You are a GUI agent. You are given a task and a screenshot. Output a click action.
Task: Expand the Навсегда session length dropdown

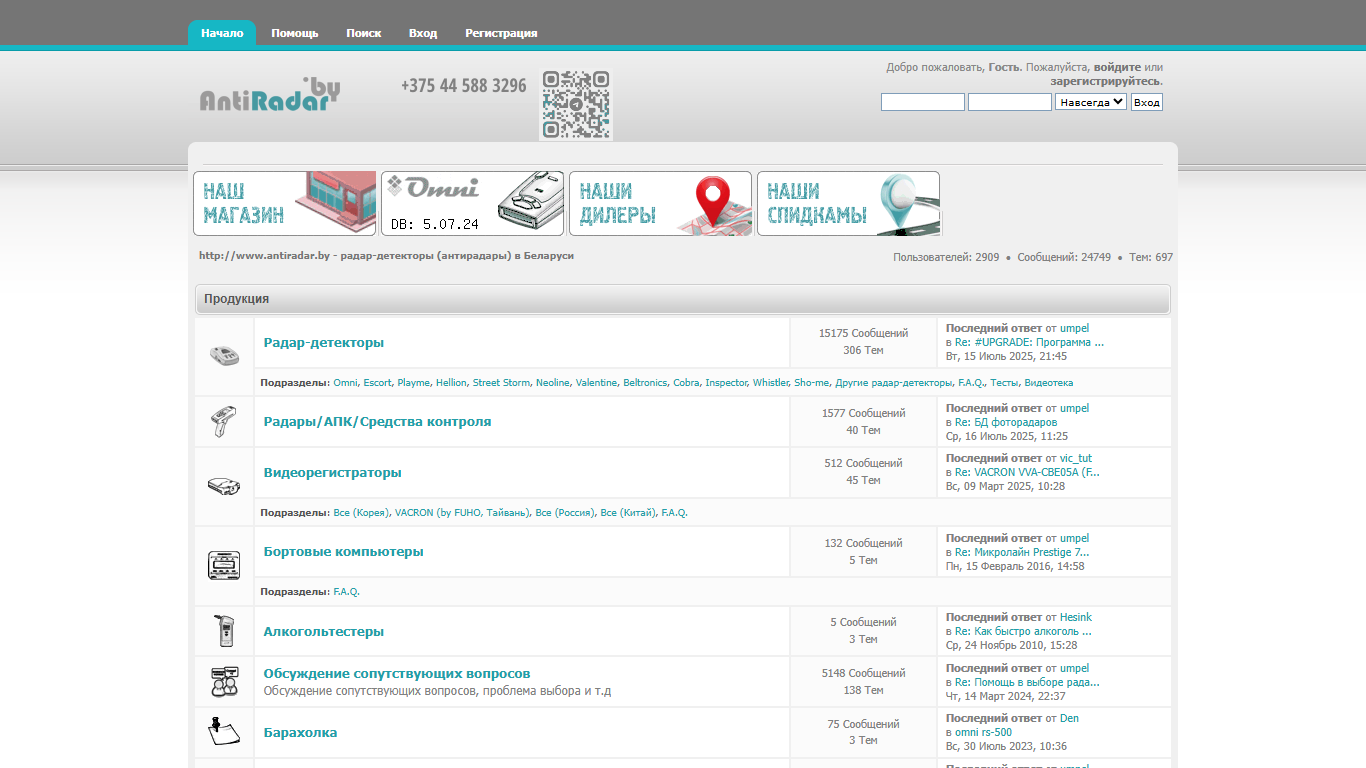point(1091,102)
